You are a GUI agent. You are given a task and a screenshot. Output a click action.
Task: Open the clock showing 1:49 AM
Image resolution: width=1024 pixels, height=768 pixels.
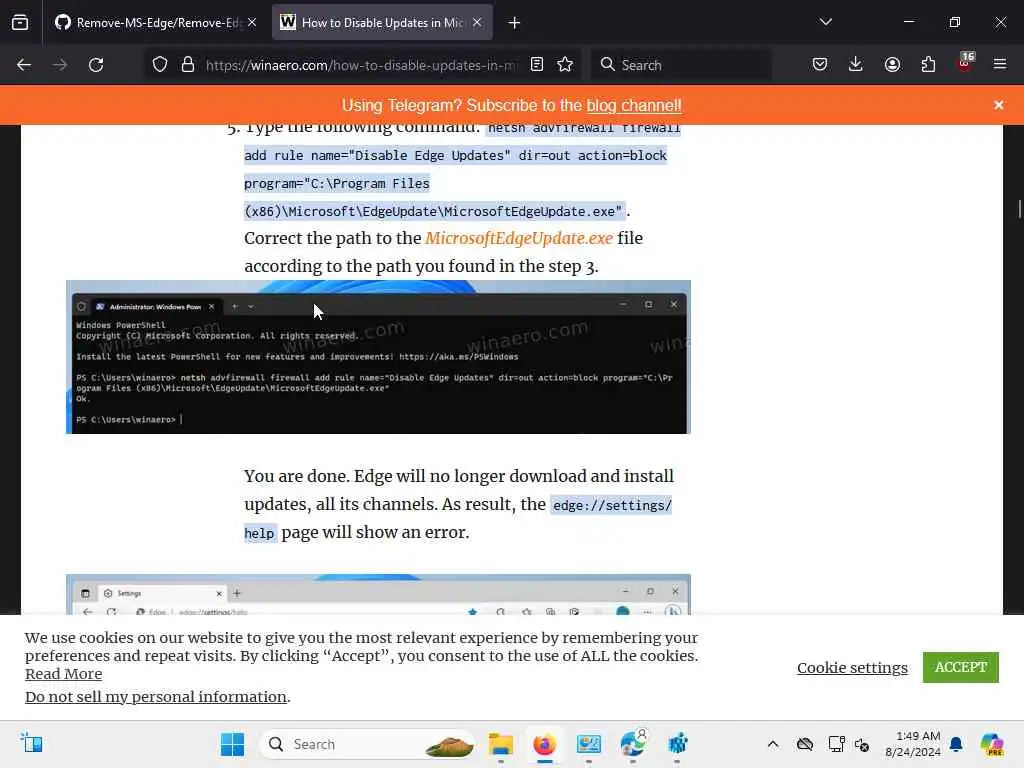point(913,744)
